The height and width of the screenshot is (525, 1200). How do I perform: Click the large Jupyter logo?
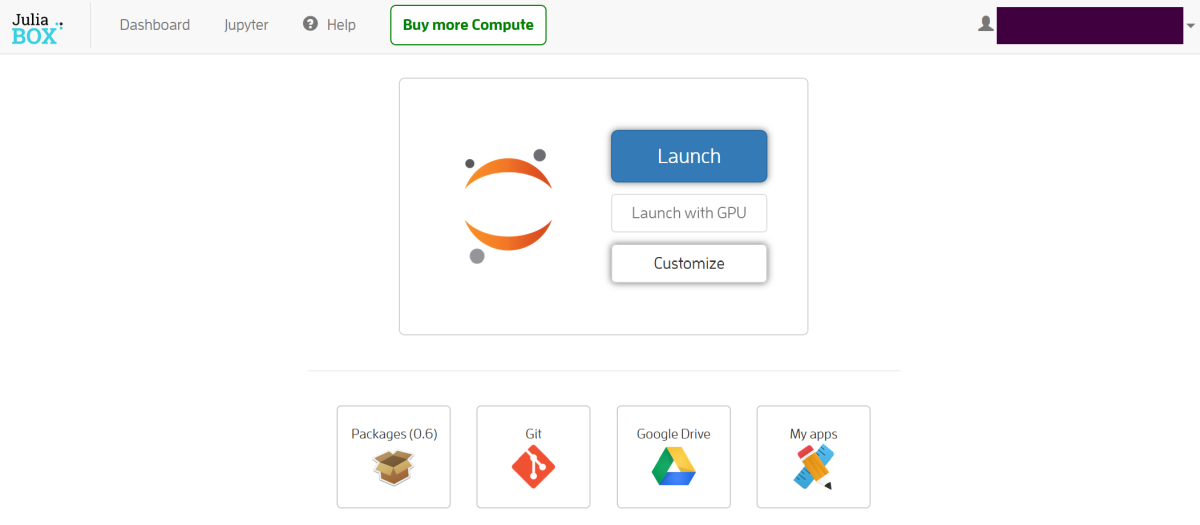[x=507, y=206]
